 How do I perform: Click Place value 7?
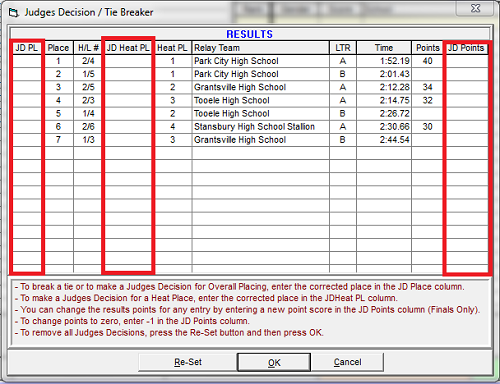click(x=58, y=140)
